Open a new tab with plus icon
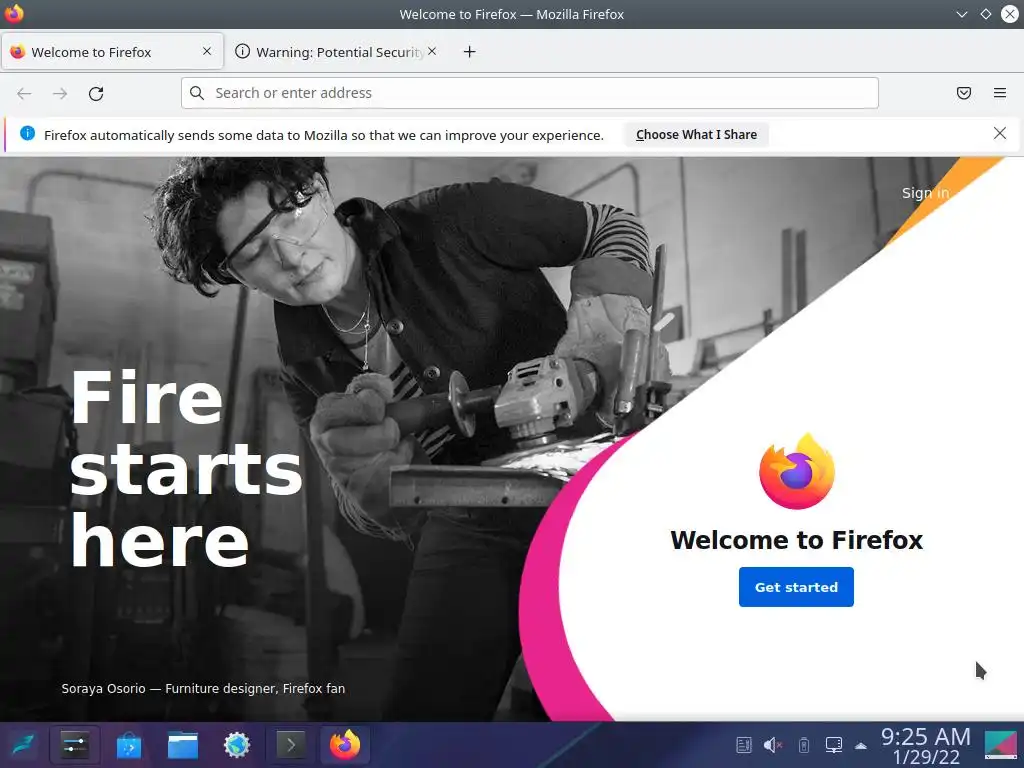 [470, 52]
